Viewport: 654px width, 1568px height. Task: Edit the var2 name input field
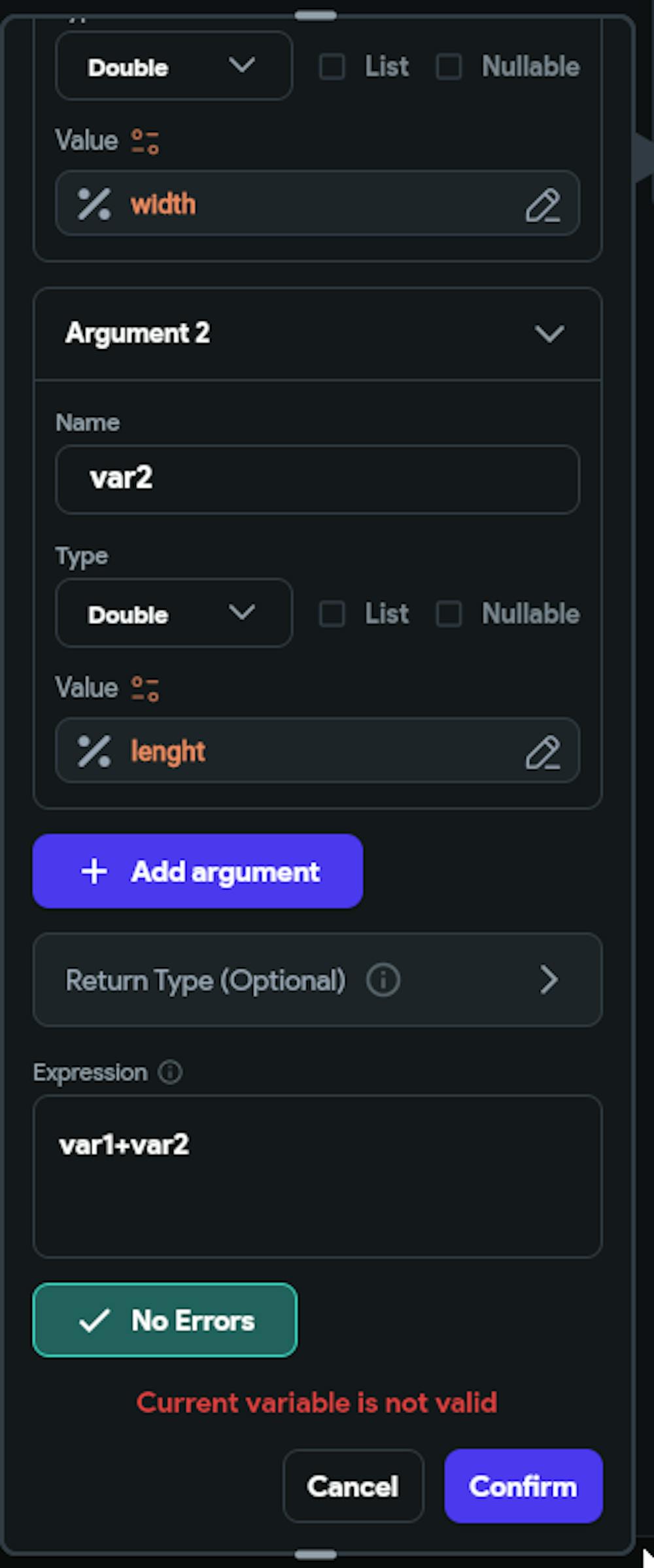(x=317, y=479)
